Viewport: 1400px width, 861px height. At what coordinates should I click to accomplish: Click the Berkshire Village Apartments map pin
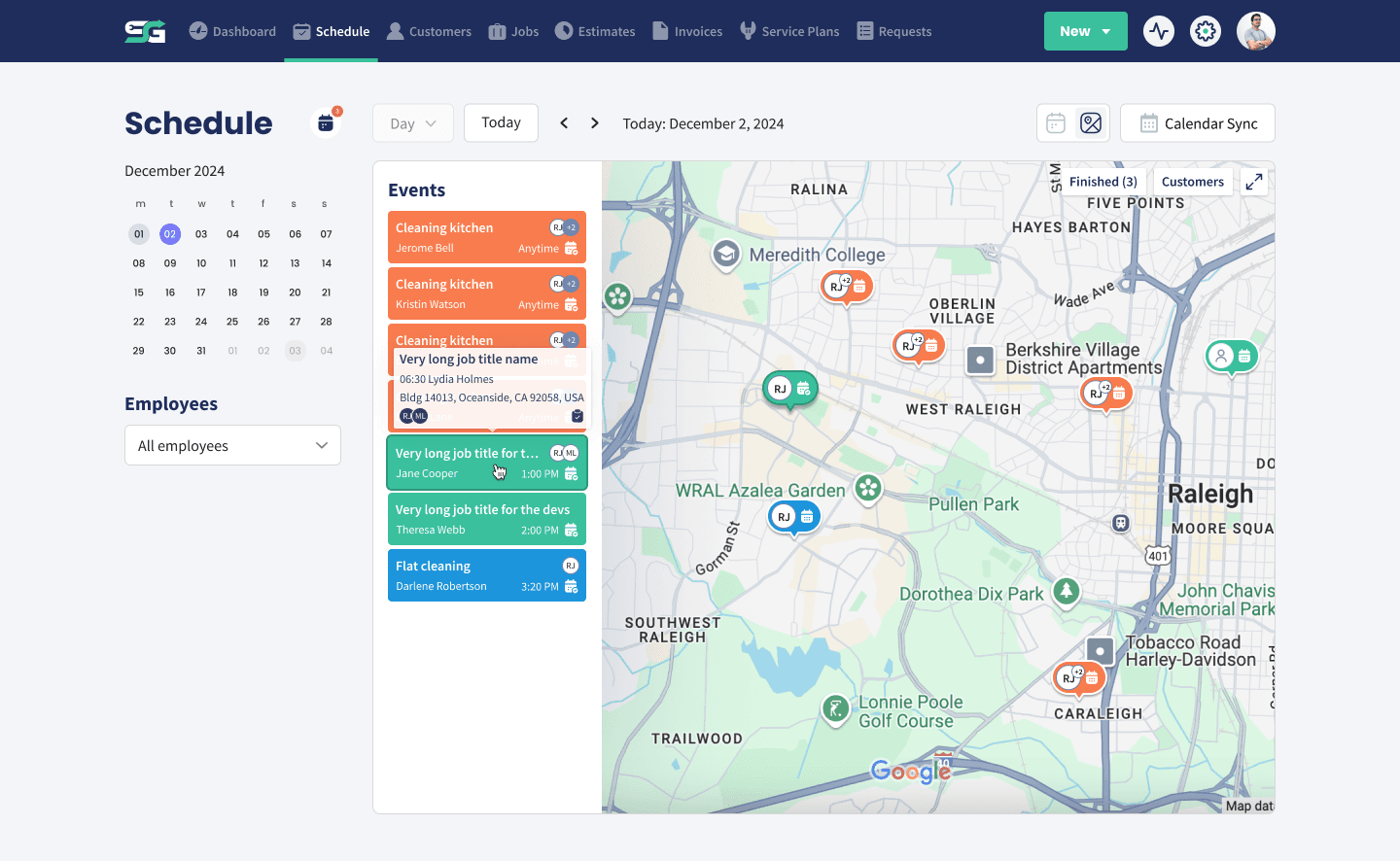point(981,361)
